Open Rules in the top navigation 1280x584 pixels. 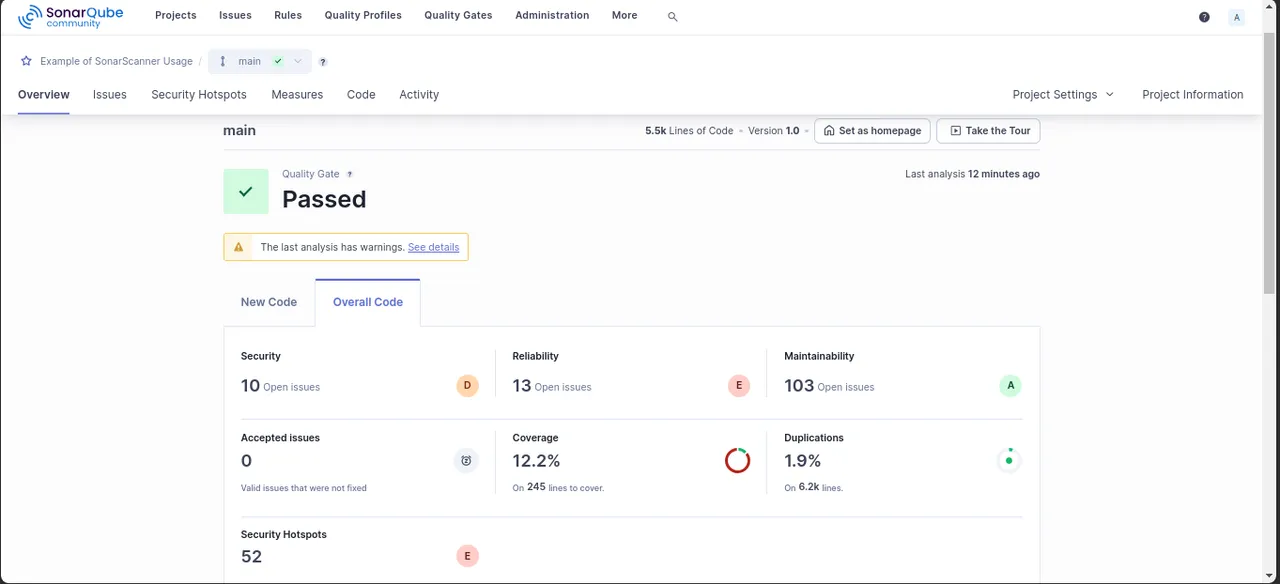pos(288,15)
